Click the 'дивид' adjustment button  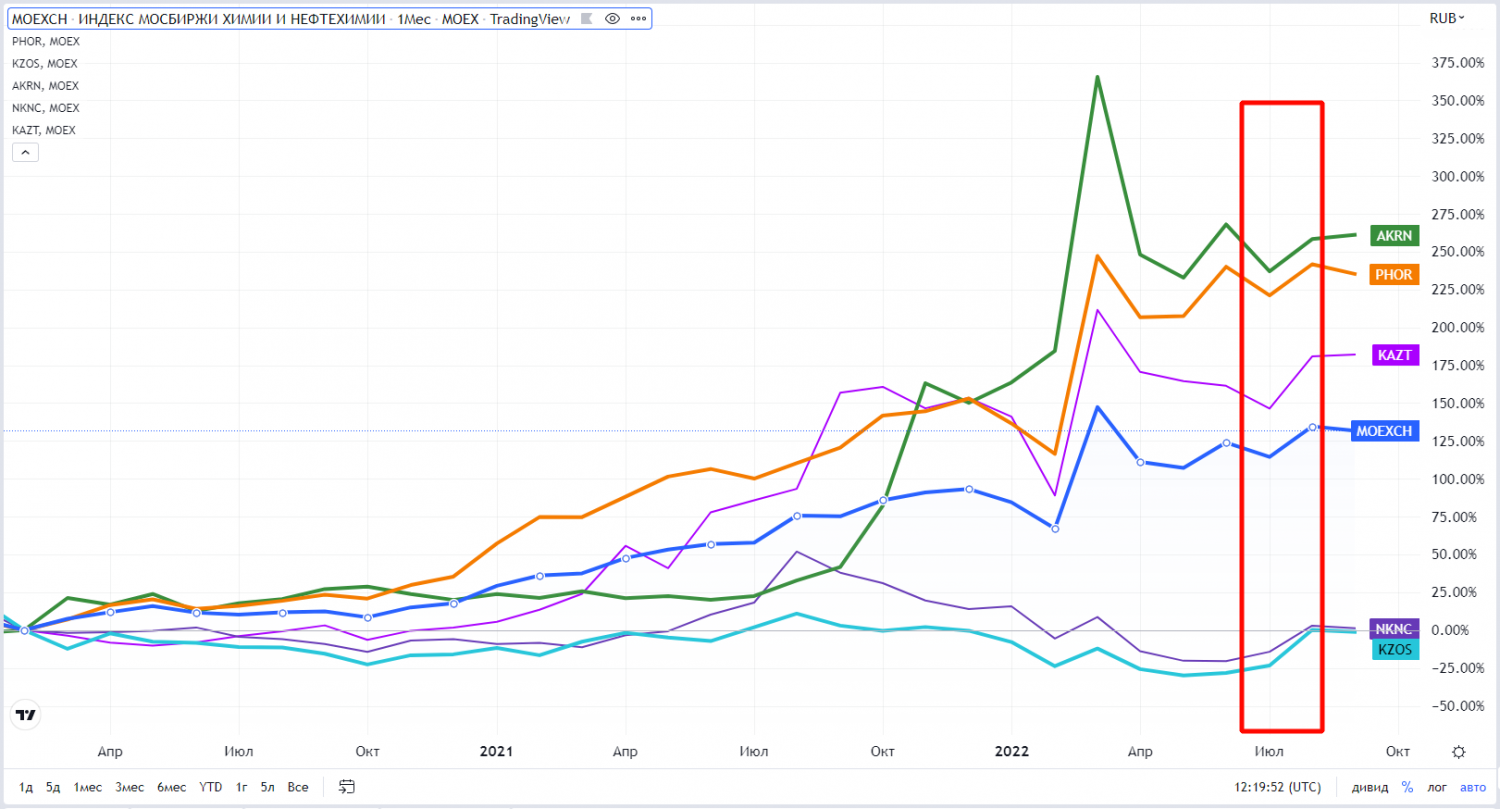click(1369, 787)
